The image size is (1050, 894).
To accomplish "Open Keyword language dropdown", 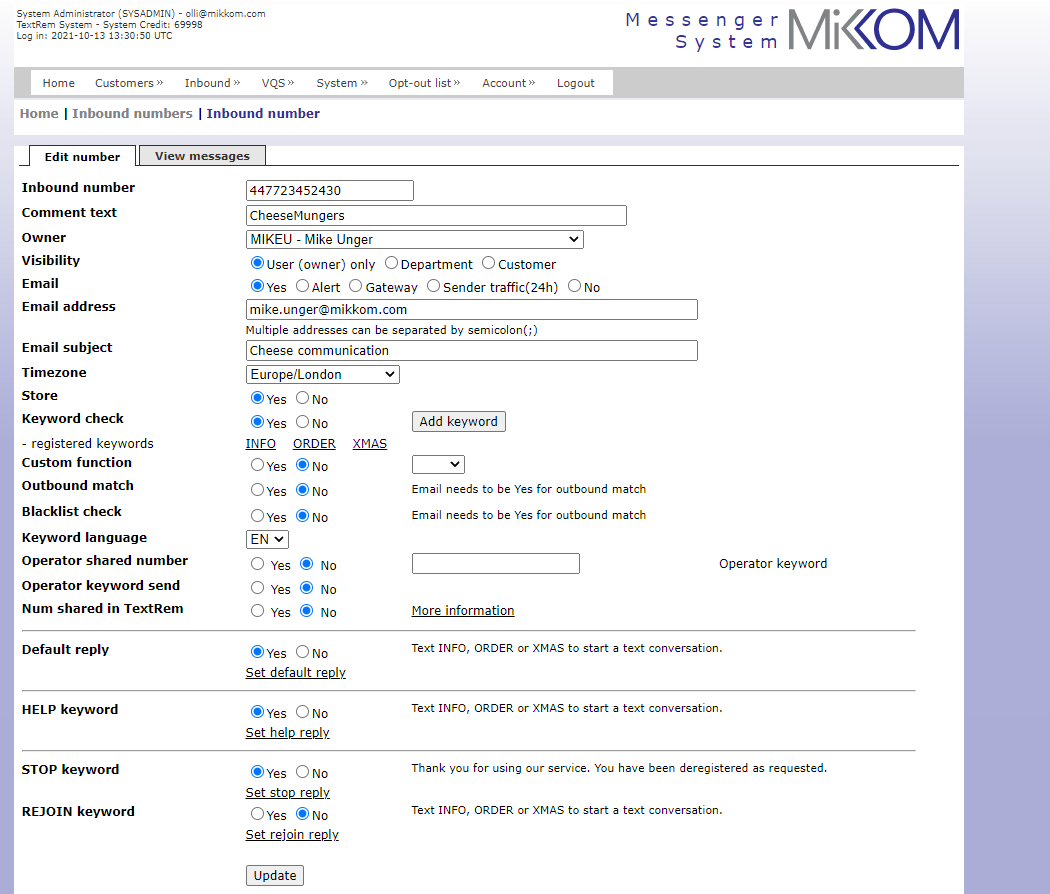I will [x=267, y=539].
